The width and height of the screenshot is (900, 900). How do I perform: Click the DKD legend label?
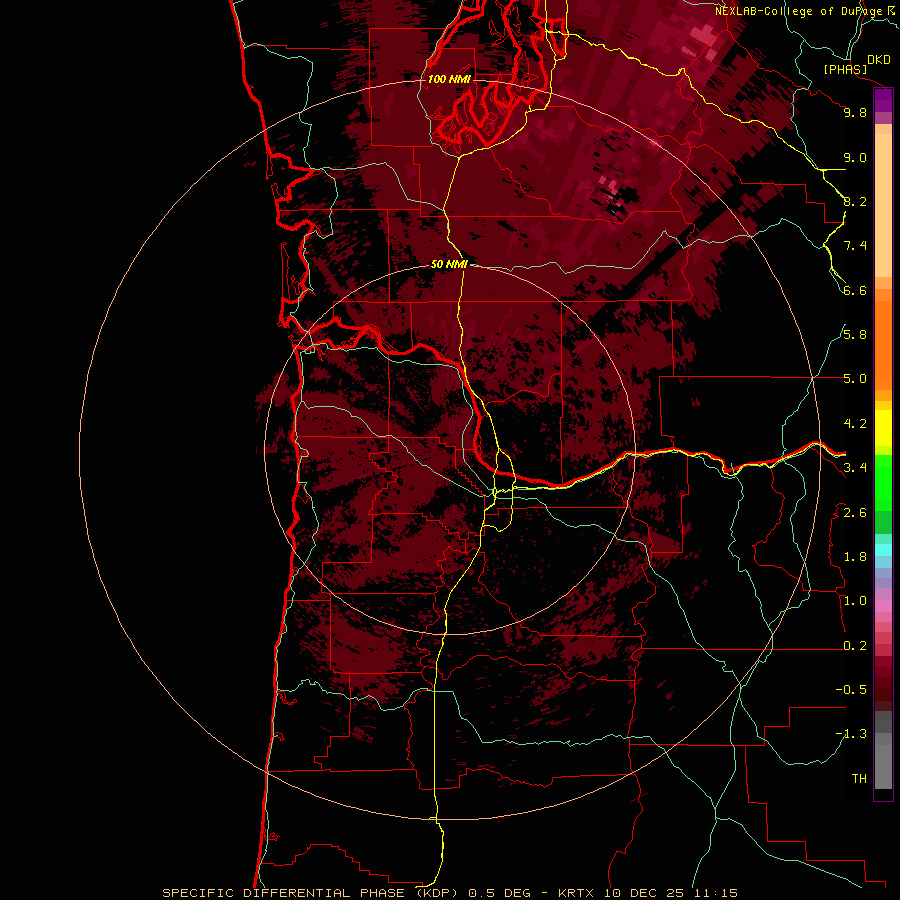click(x=879, y=59)
